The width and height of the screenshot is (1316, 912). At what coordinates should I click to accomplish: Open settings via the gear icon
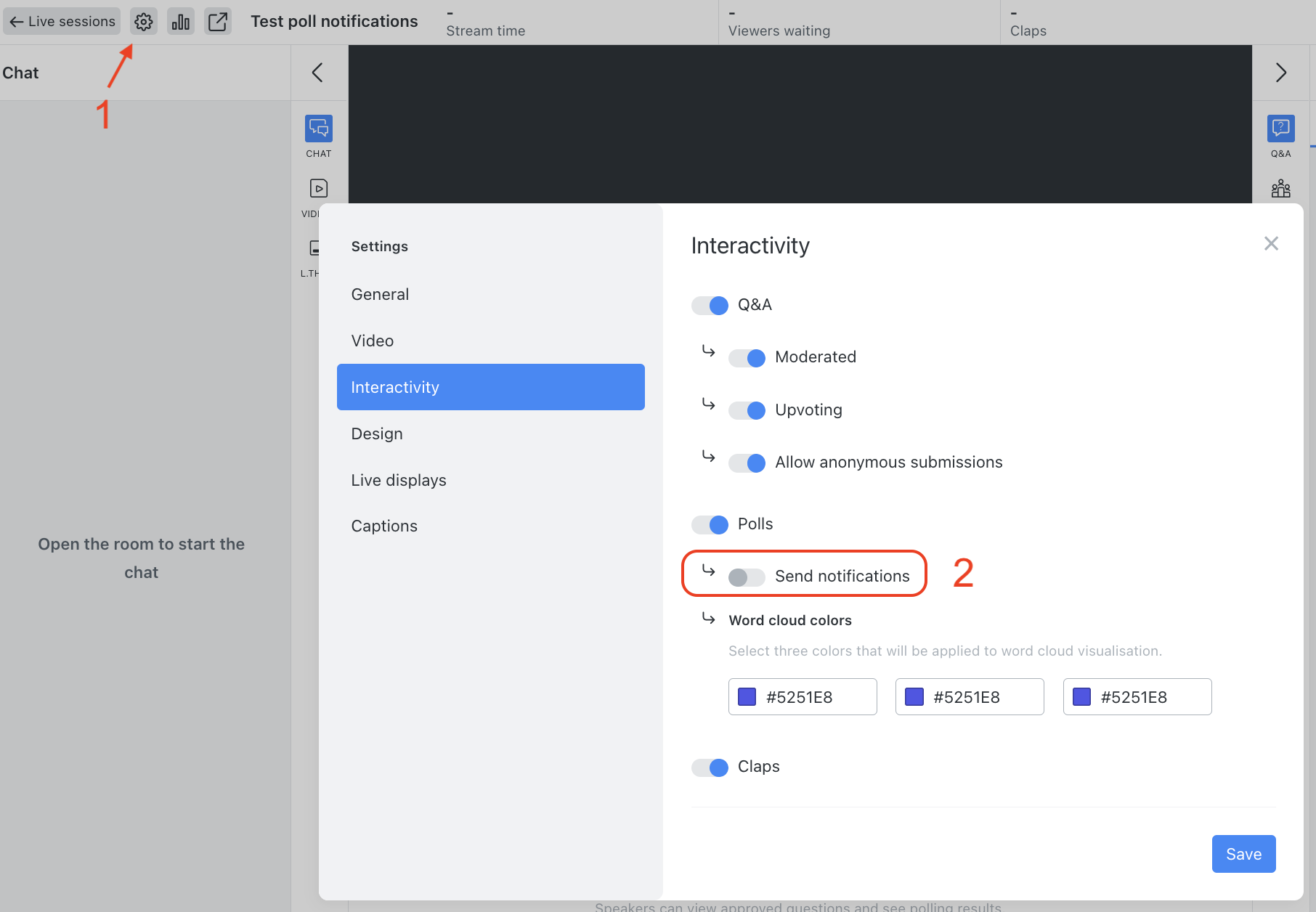tap(144, 22)
